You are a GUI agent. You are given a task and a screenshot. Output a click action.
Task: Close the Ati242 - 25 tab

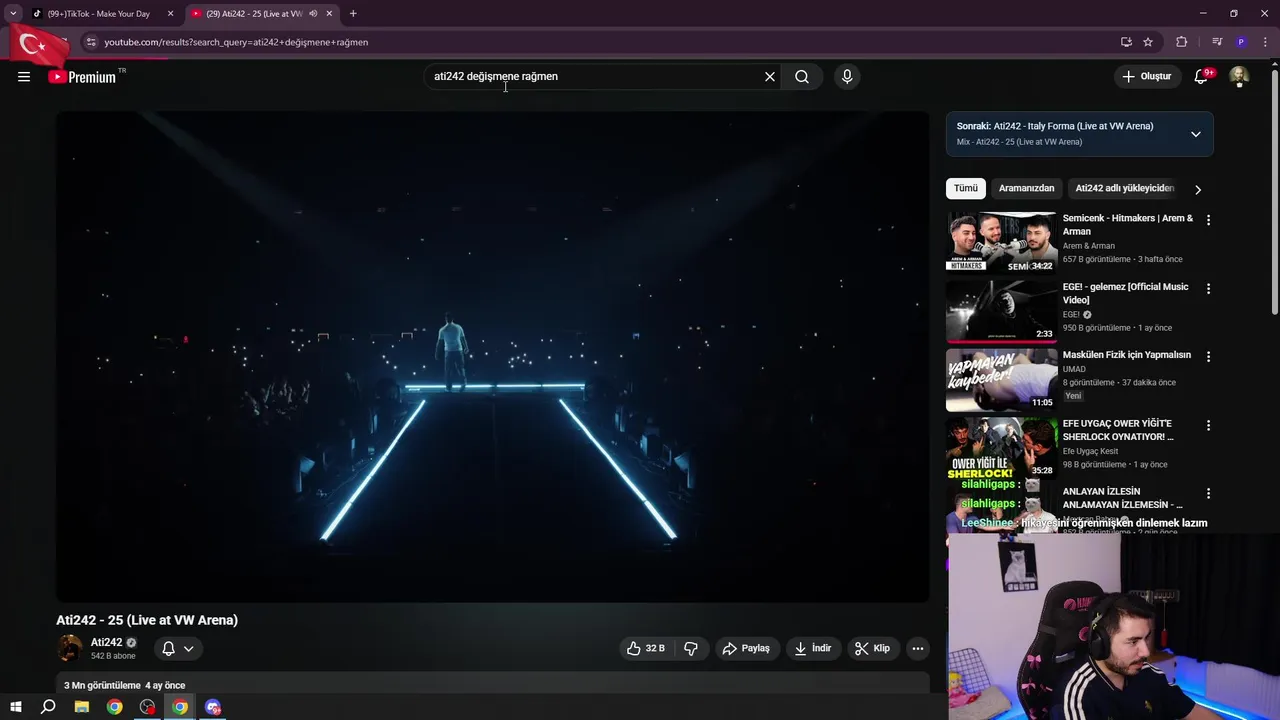(329, 14)
